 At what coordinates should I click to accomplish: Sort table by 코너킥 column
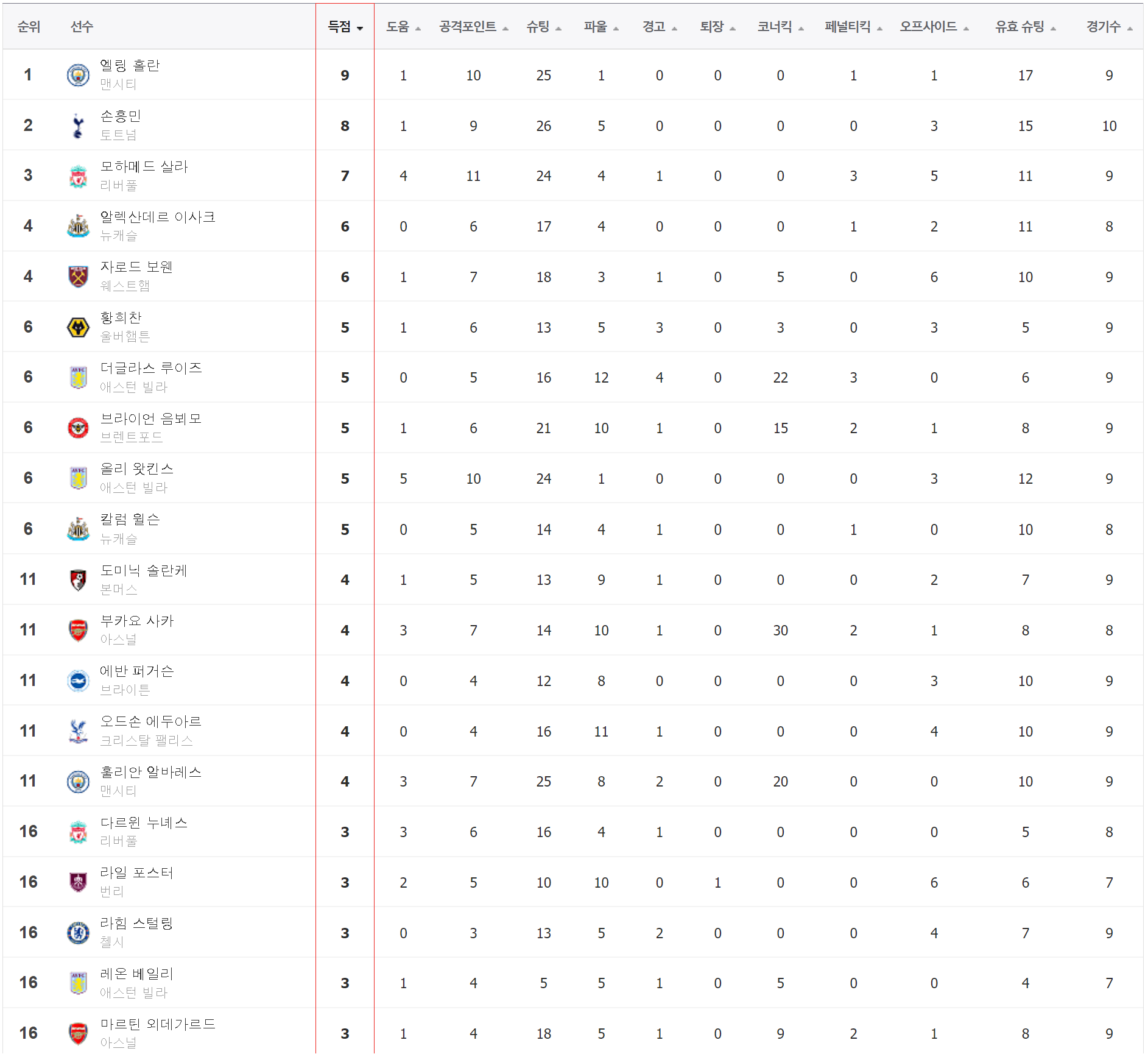tap(781, 27)
